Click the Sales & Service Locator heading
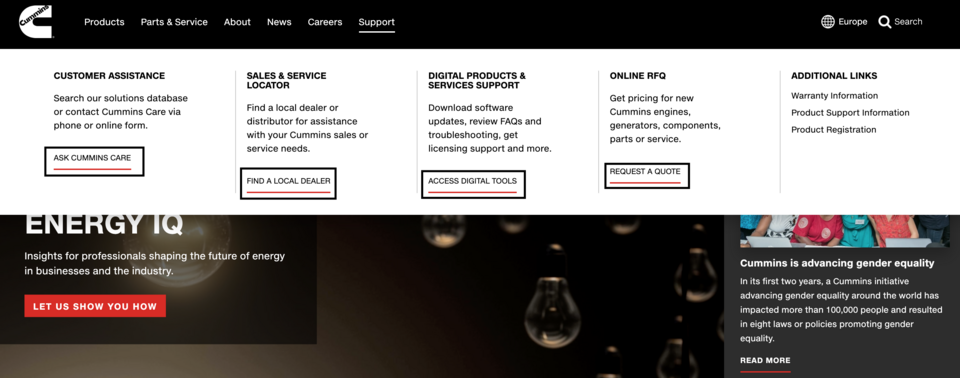This screenshot has width=960, height=378. 287,81
